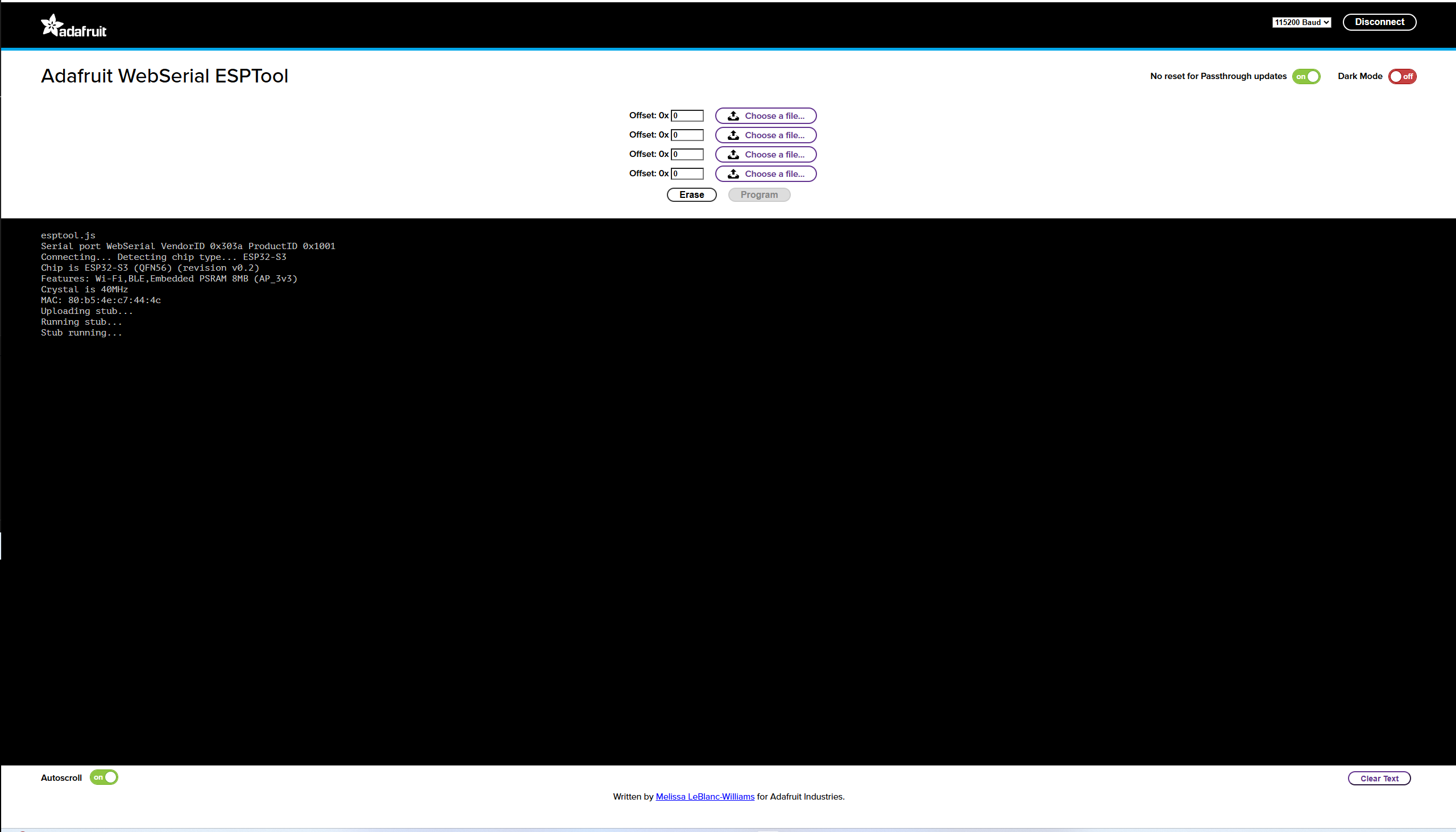Click the fourth Offset hex input
The width and height of the screenshot is (1456, 832).
[x=687, y=174]
